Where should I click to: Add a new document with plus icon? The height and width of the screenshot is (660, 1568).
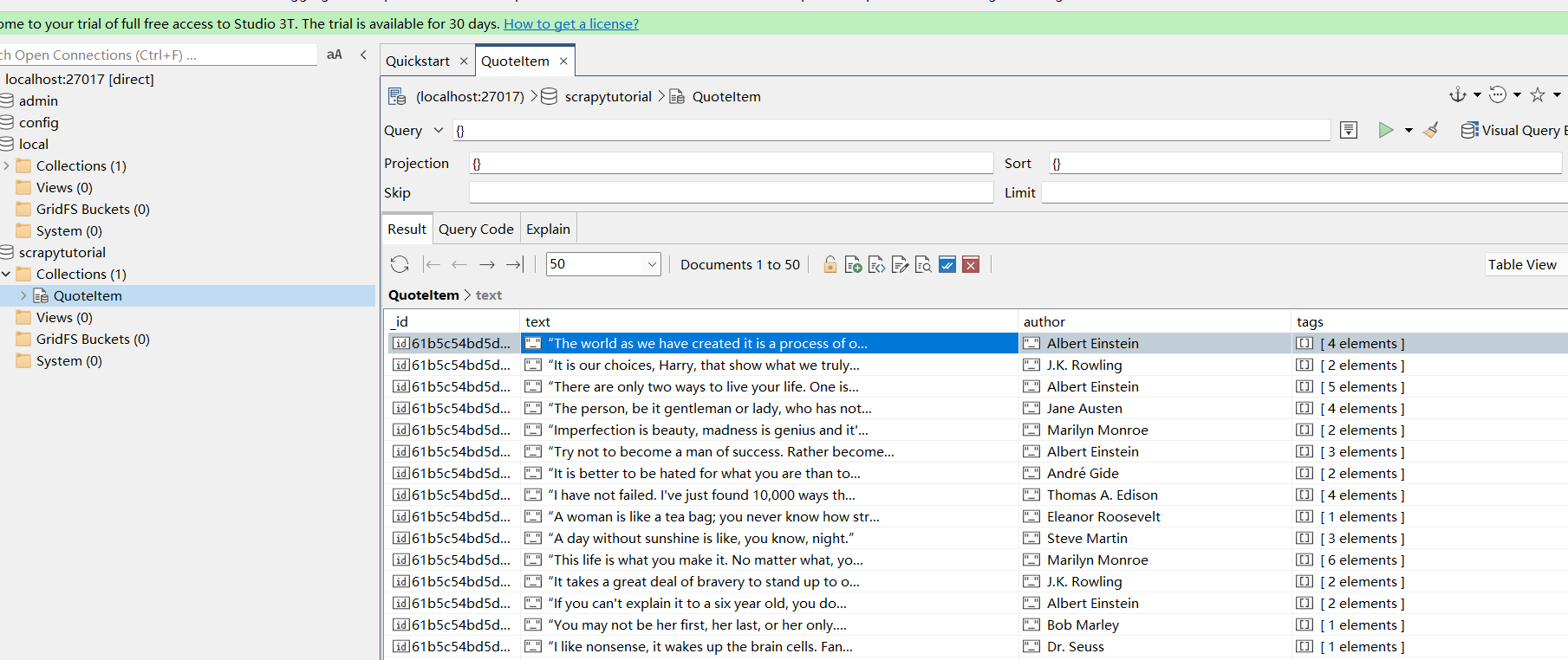pyautogui.click(x=853, y=264)
